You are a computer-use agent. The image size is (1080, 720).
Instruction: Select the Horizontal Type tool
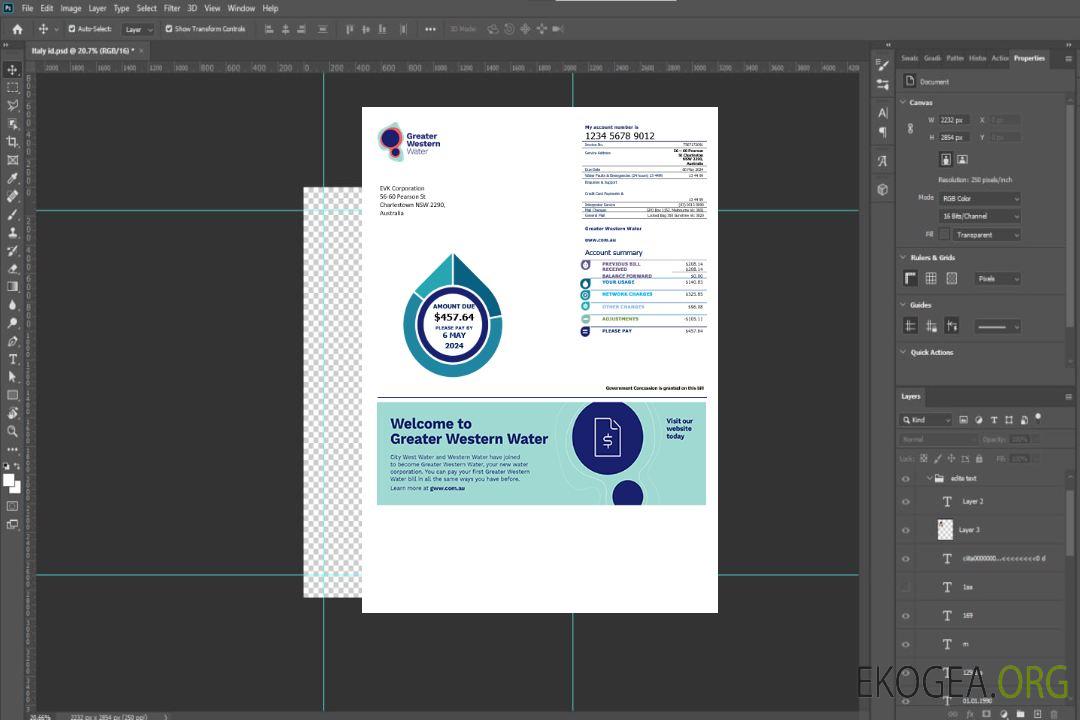point(12,359)
